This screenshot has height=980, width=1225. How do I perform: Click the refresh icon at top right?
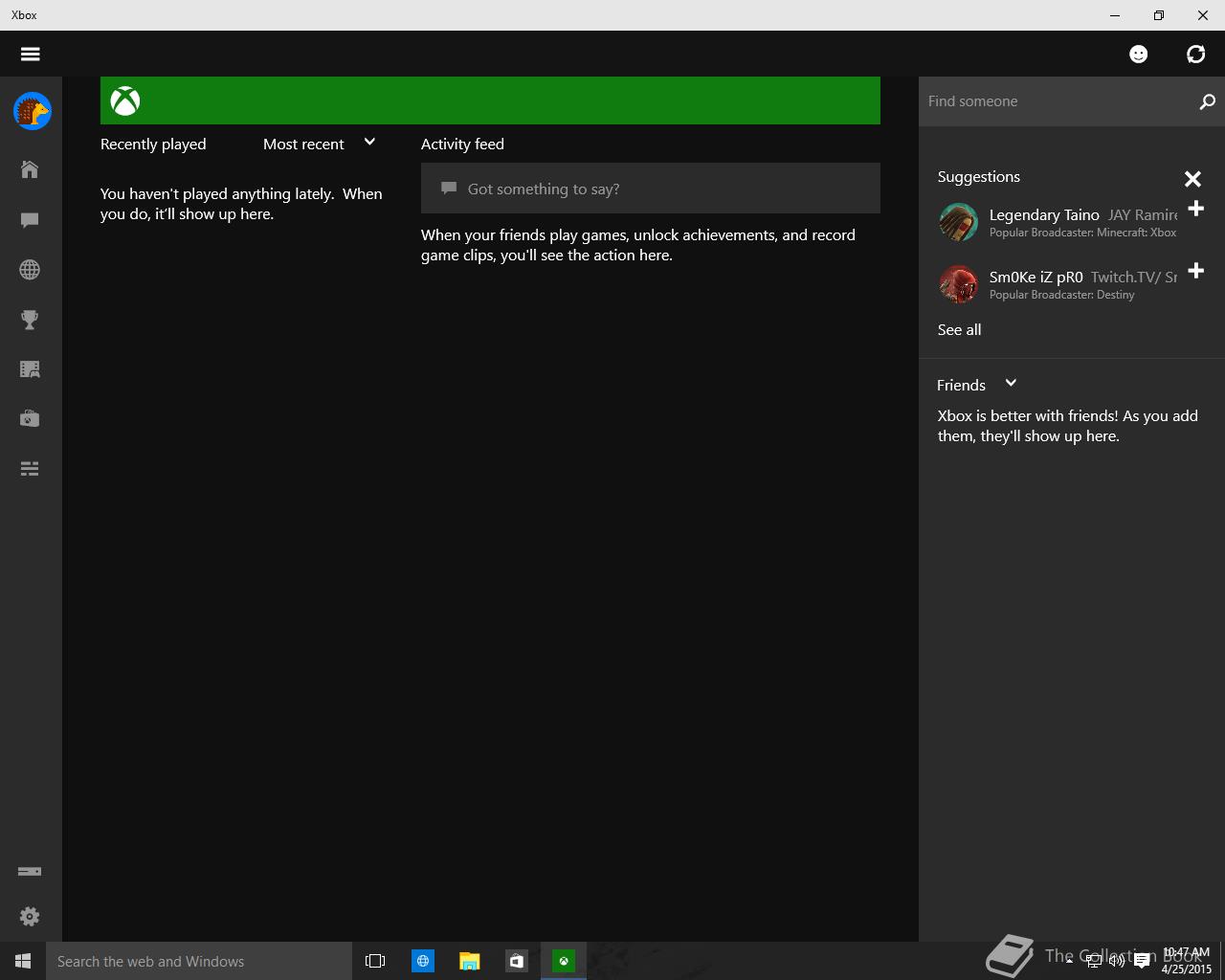click(x=1196, y=54)
